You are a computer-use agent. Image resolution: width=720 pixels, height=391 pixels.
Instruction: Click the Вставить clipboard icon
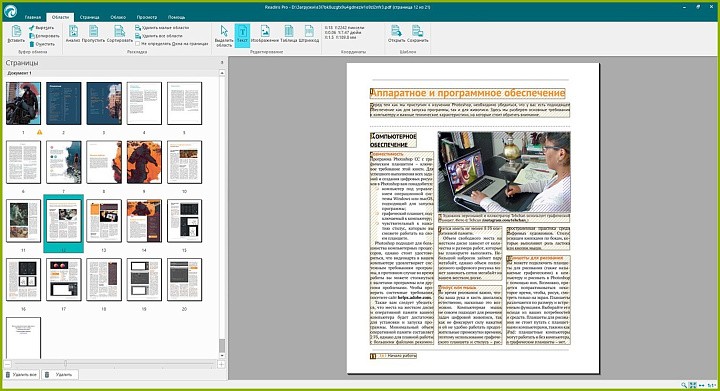pyautogui.click(x=16, y=34)
